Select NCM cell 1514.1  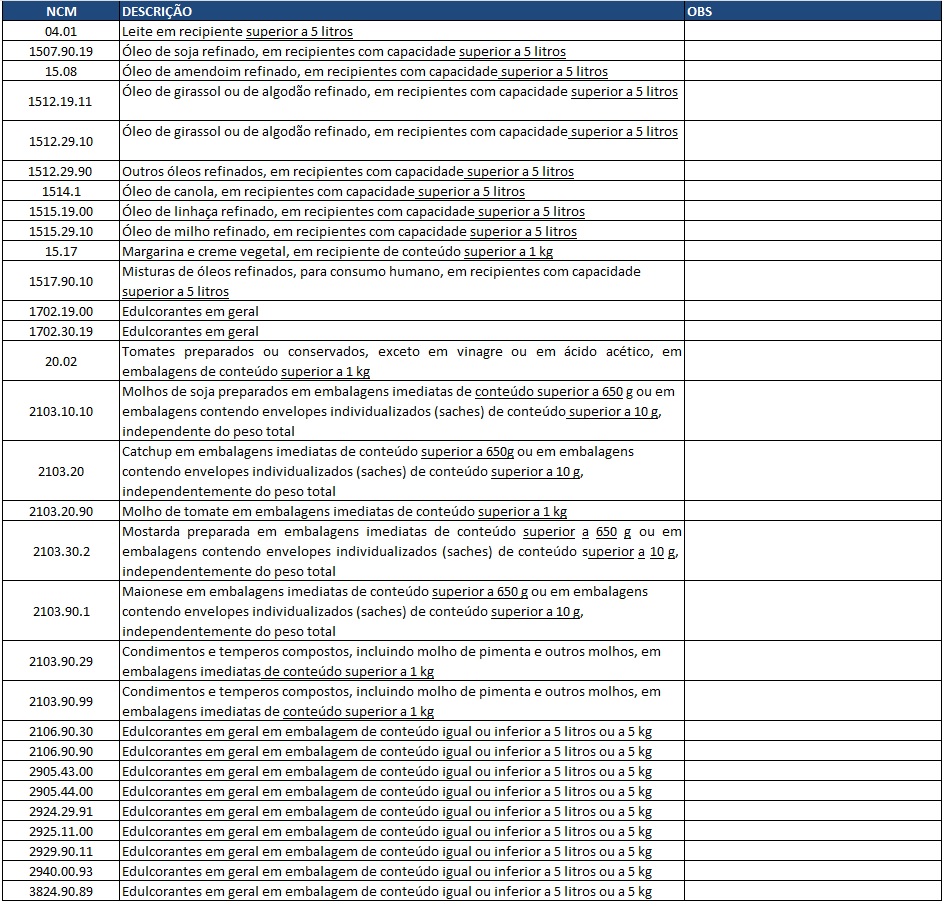click(x=61, y=191)
